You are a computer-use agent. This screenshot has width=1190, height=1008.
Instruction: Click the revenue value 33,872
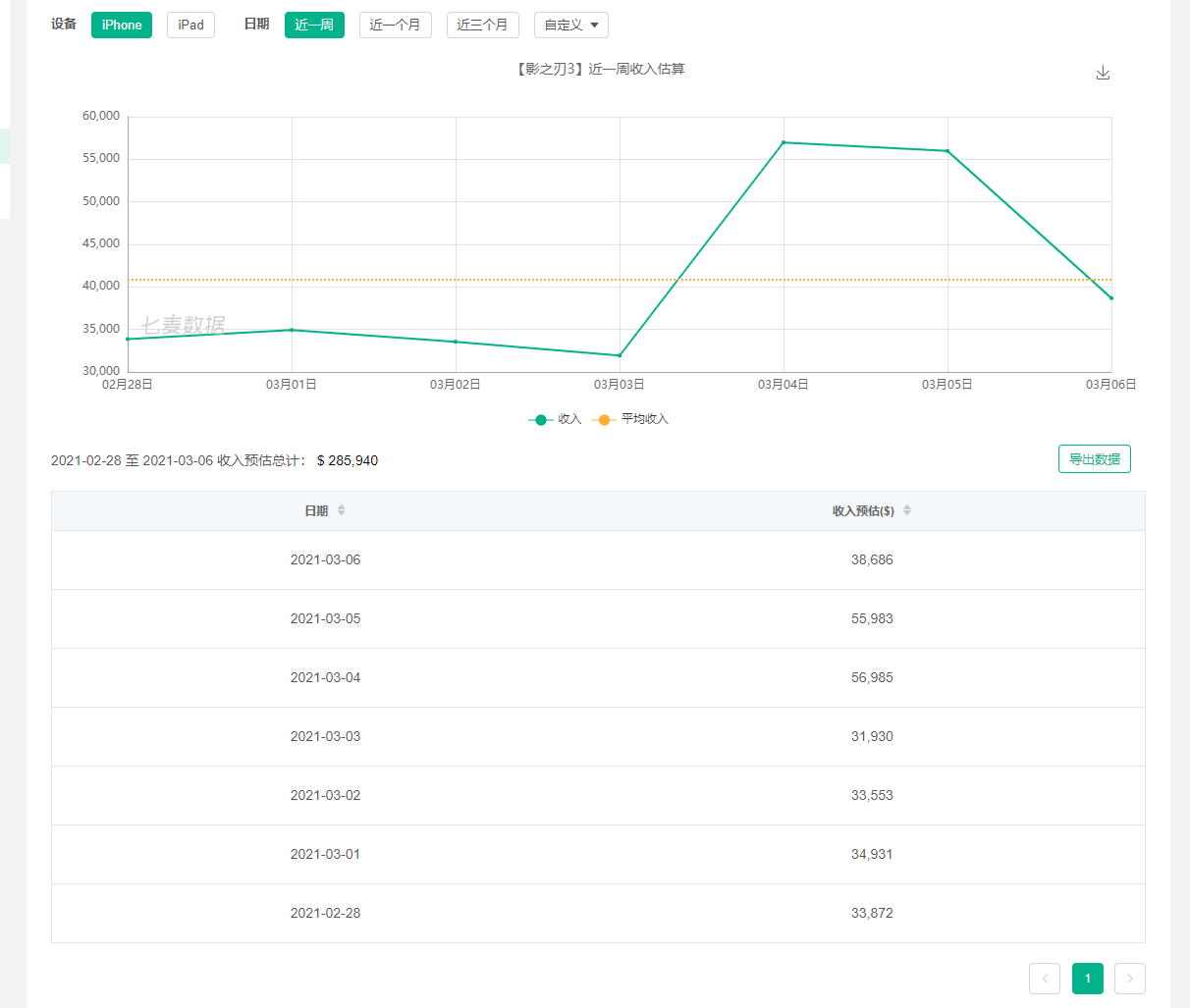872,913
